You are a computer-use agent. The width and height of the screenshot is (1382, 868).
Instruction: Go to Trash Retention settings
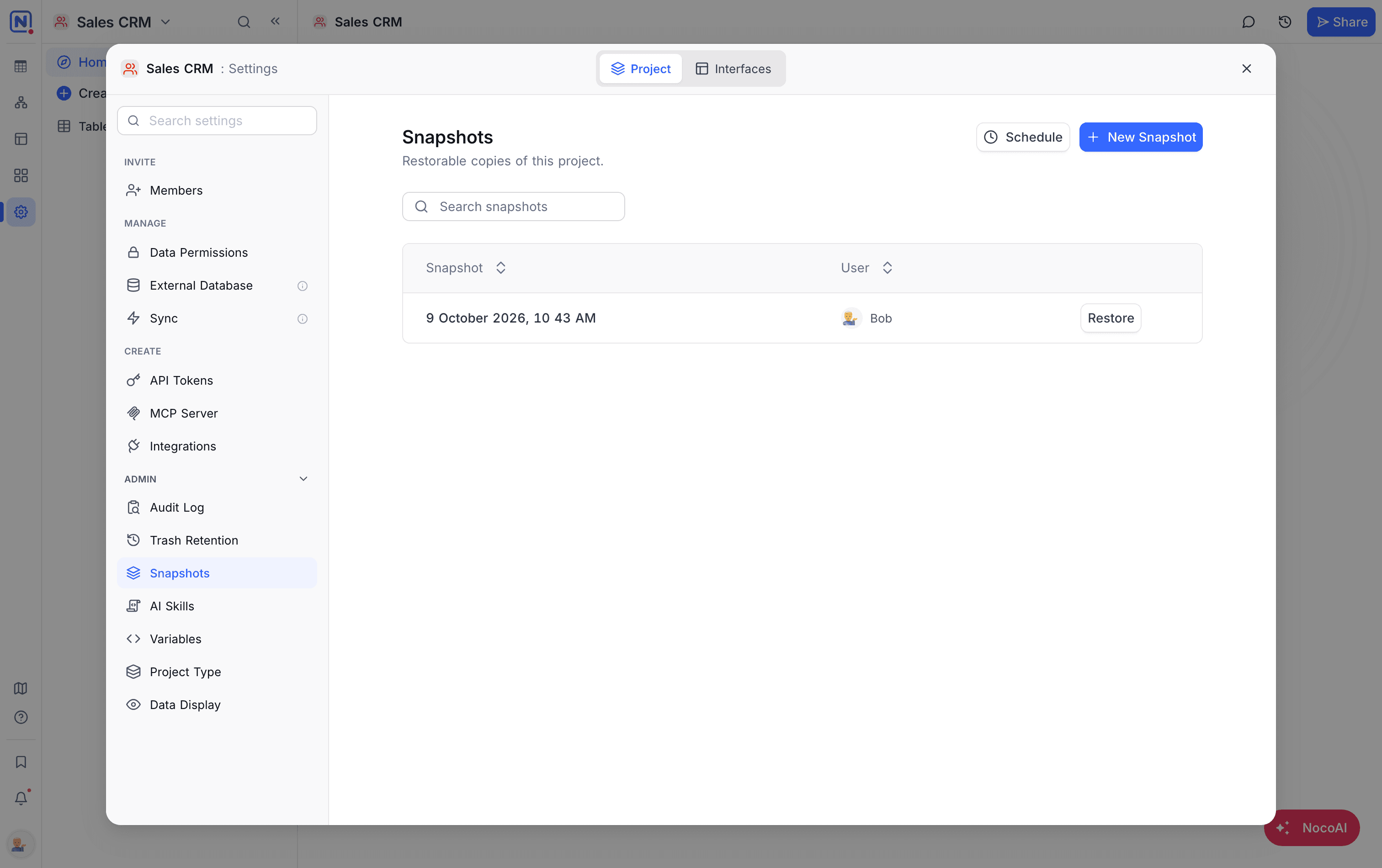(217, 540)
